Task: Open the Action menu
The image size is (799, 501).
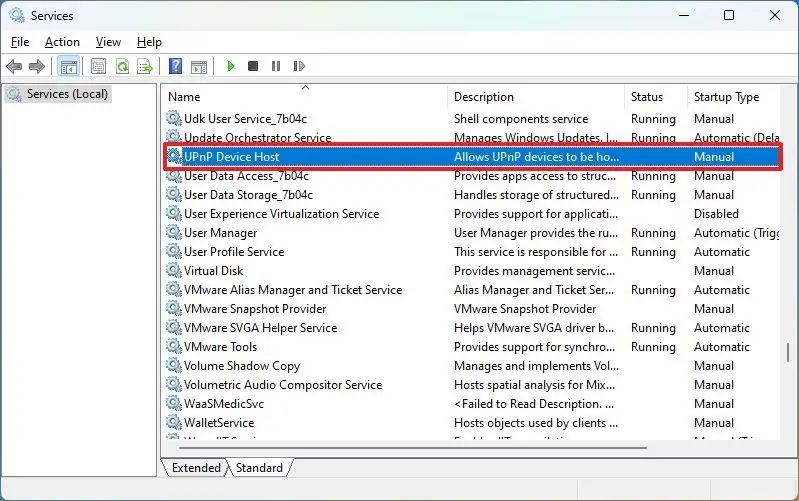Action: (x=62, y=42)
